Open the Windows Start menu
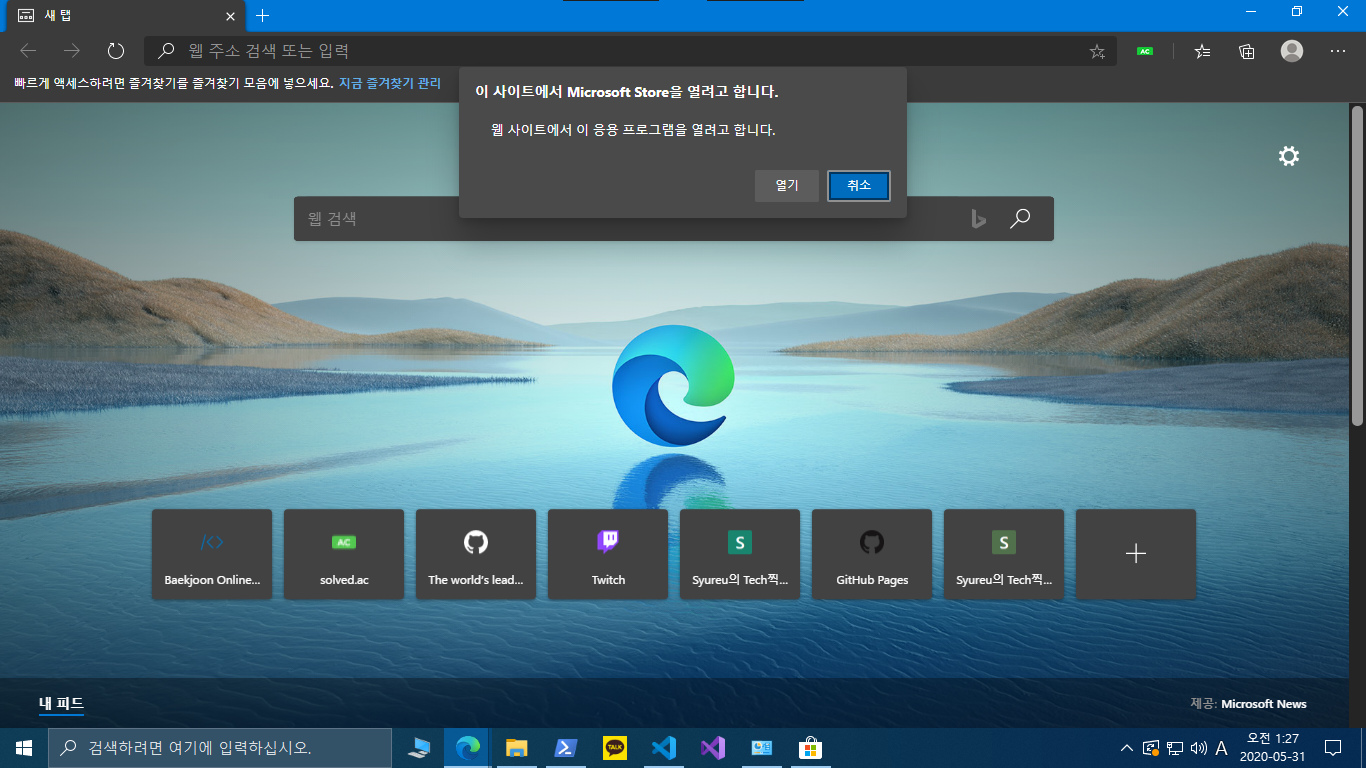 tap(24, 747)
